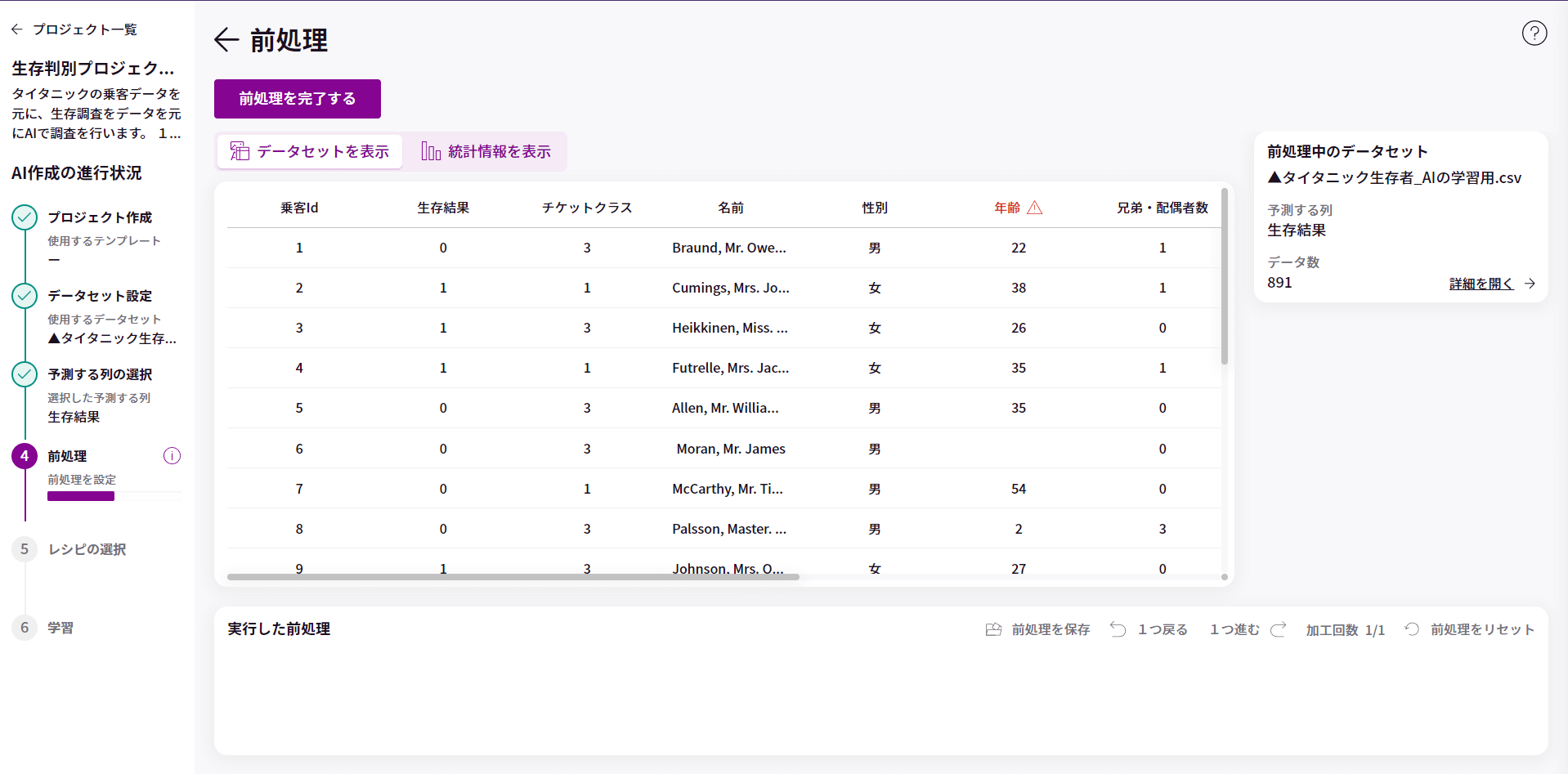Image resolution: width=1568 pixels, height=774 pixels.
Task: Click the 乗客Id column header
Action: pyautogui.click(x=299, y=208)
